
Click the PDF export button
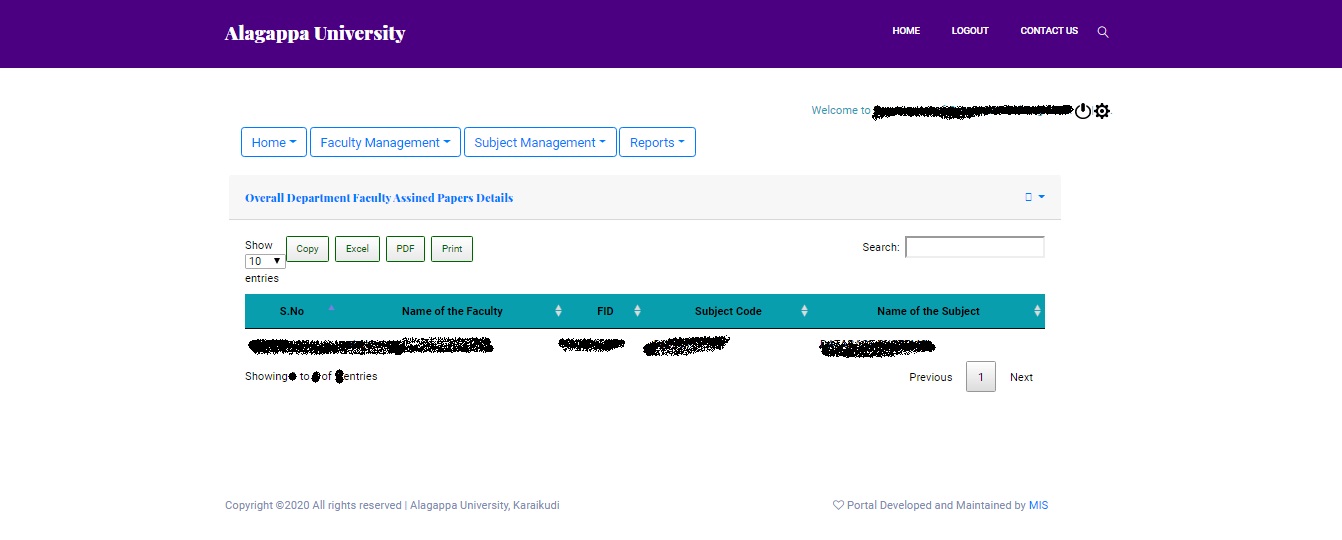(405, 249)
